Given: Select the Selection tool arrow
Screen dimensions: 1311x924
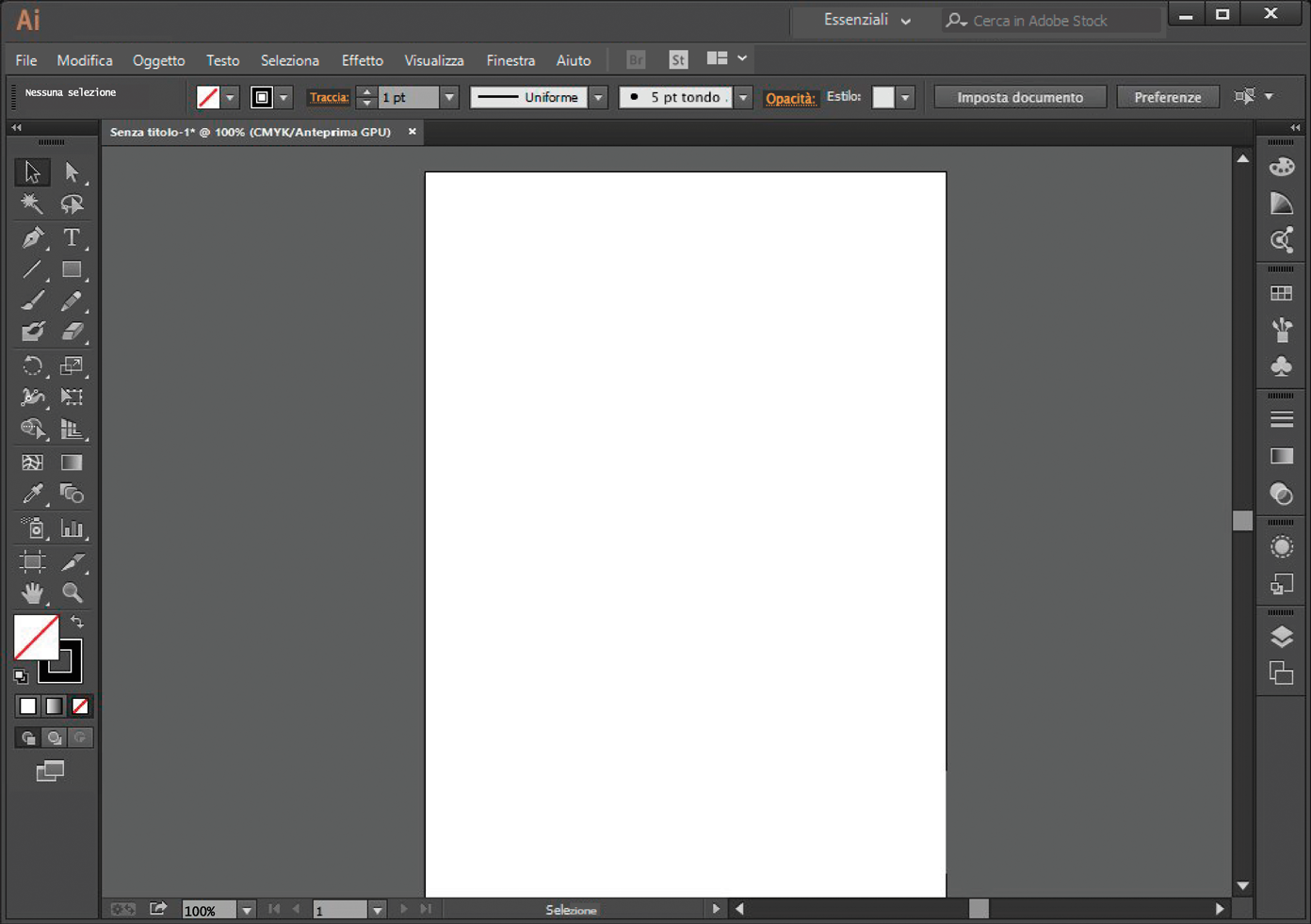Looking at the screenshot, I should [x=32, y=172].
